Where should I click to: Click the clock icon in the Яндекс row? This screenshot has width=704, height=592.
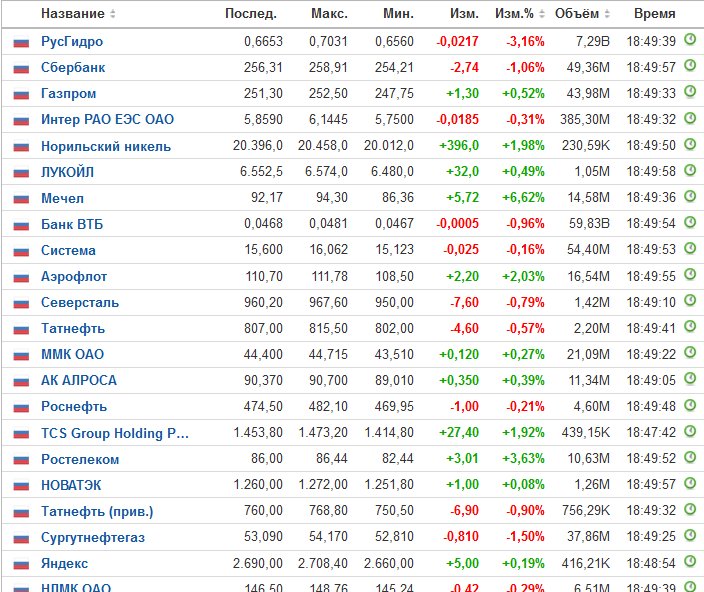click(690, 561)
